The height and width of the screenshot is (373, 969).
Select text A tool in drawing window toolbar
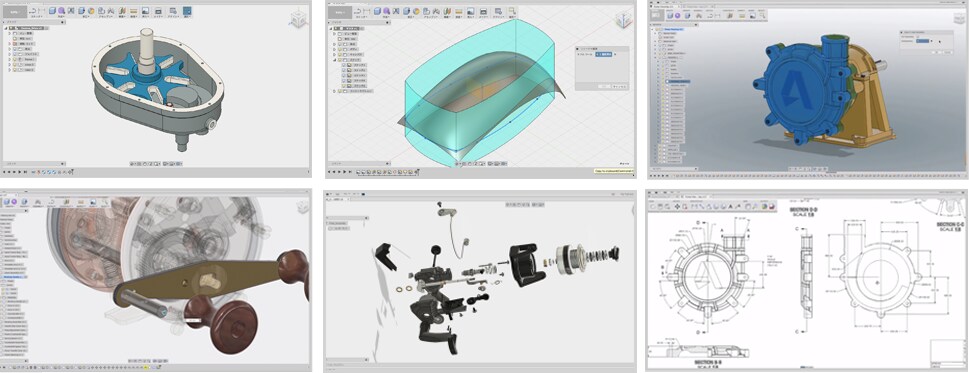click(730, 206)
